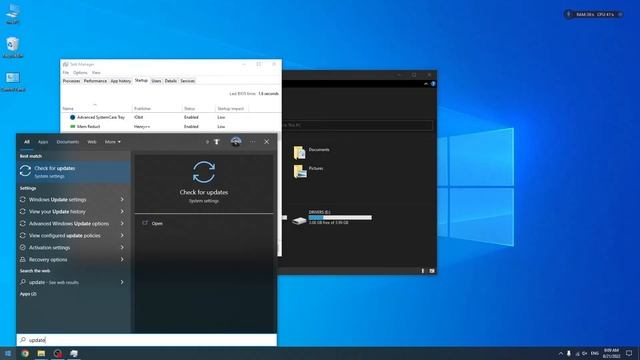This screenshot has width=640, height=360.
Task: Collapse the File Explorer ribbon chevron
Action: pos(426,84)
